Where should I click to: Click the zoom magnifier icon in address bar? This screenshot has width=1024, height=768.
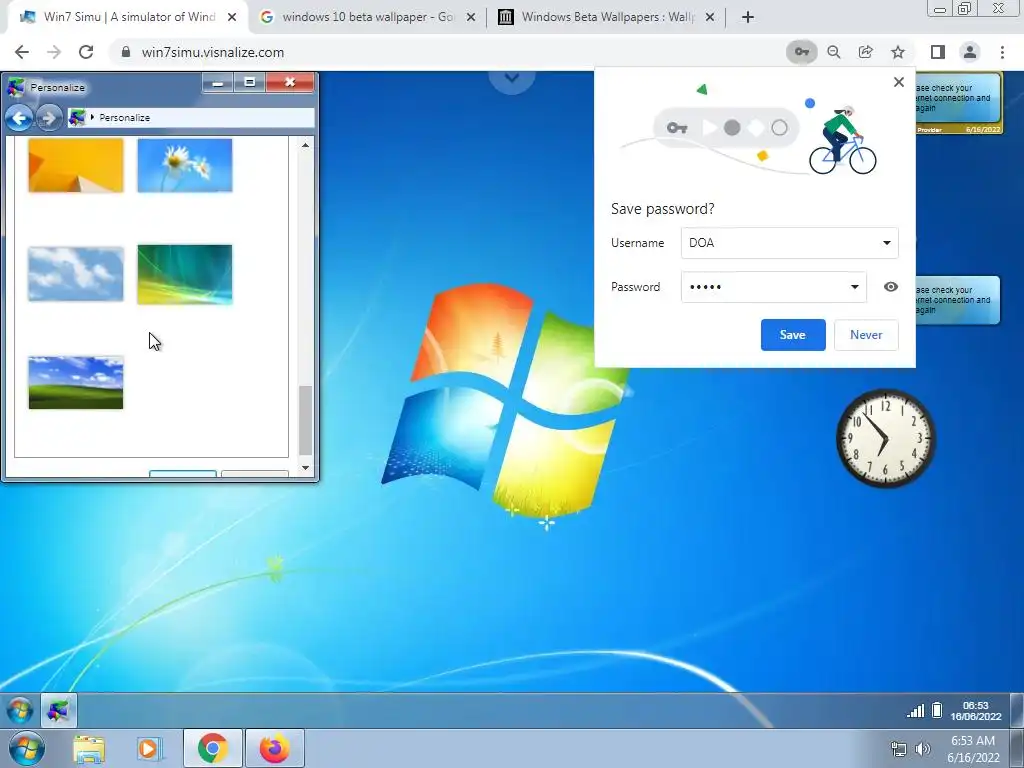[833, 52]
